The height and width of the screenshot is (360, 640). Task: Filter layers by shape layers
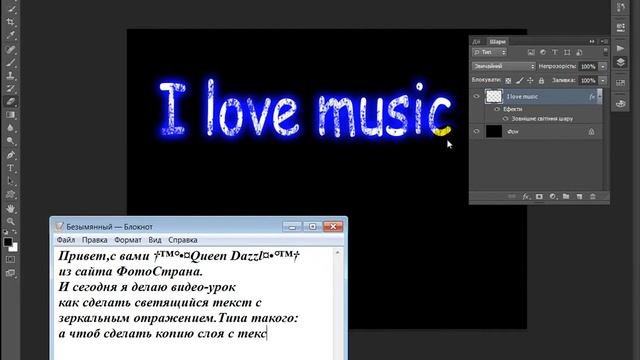tap(567, 52)
